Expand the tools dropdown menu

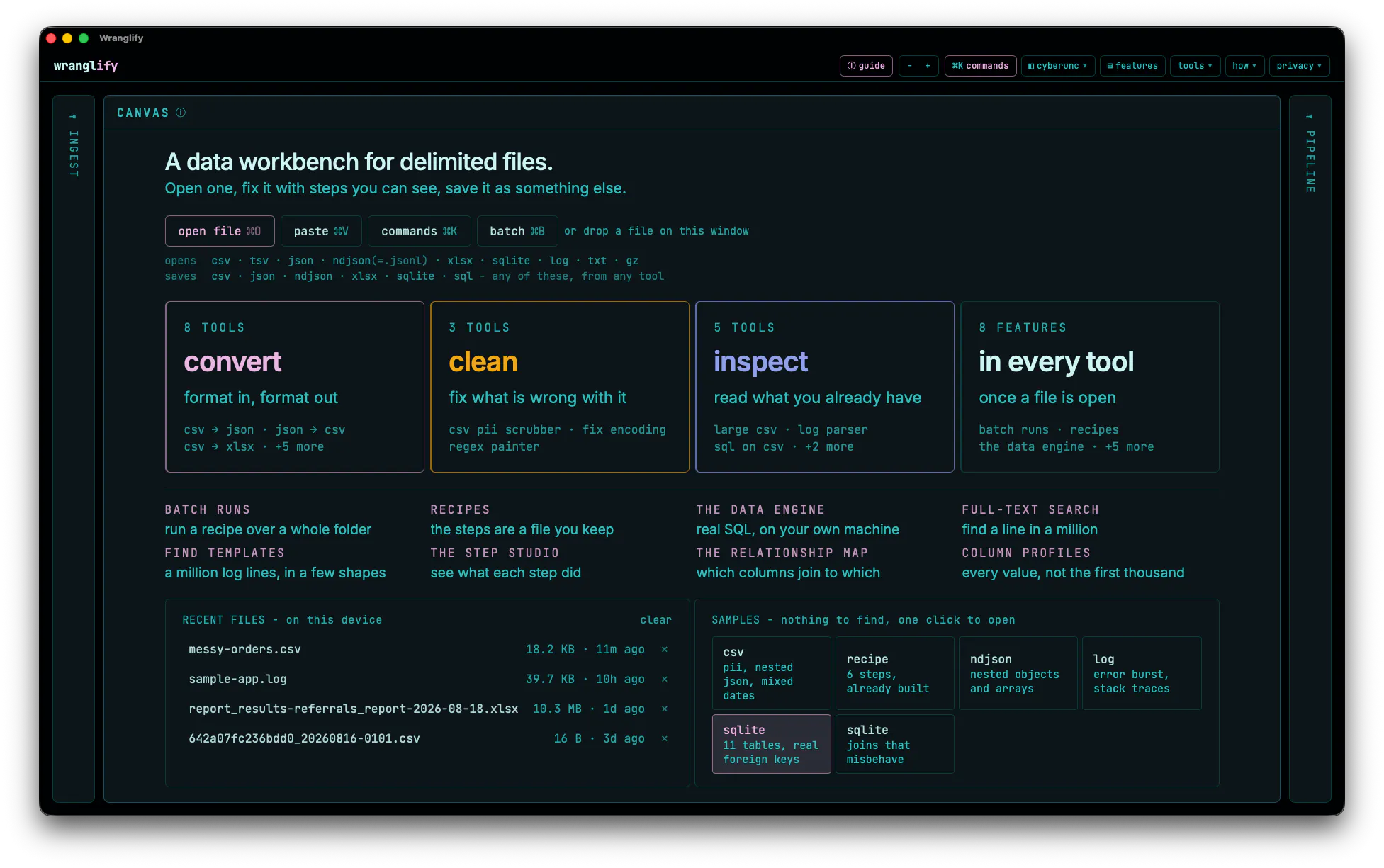point(1195,66)
